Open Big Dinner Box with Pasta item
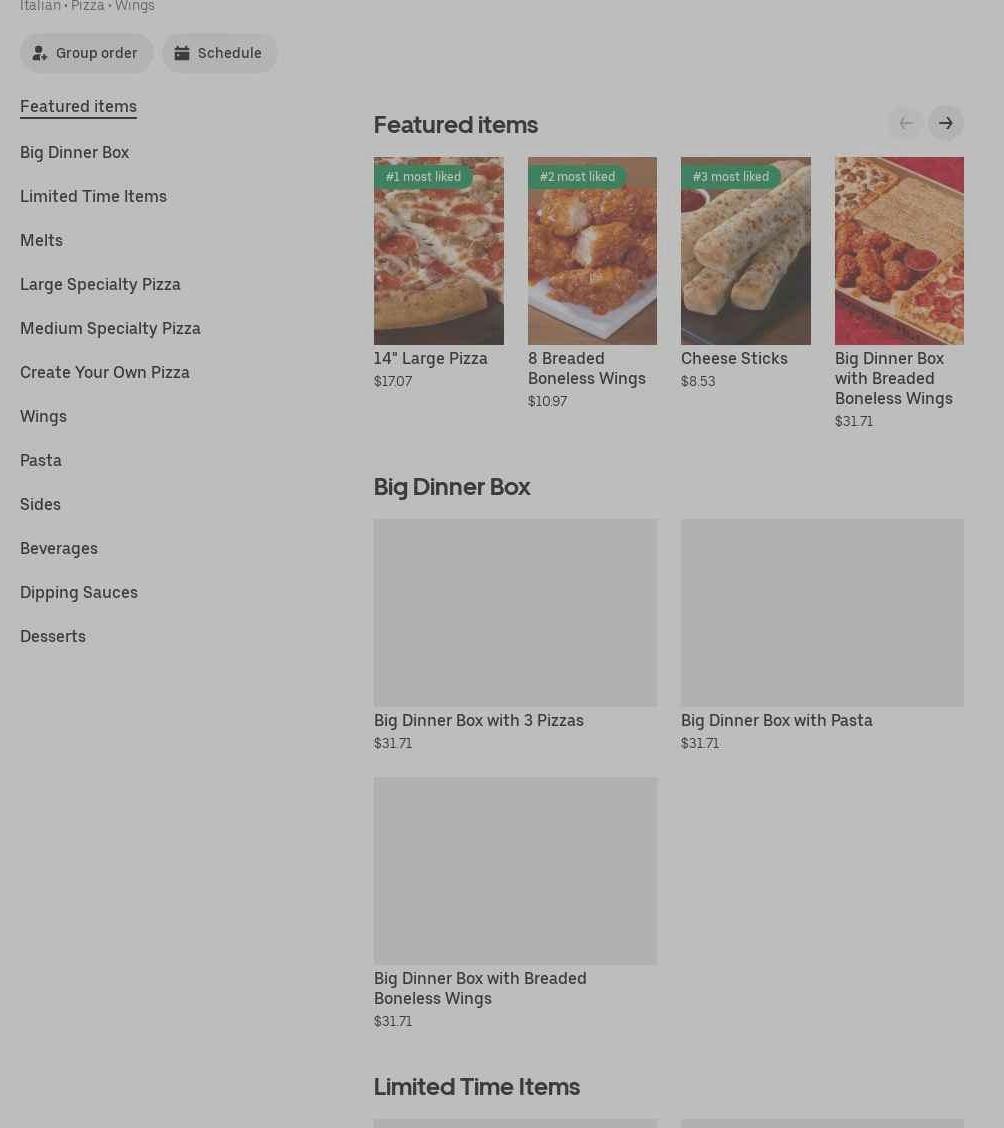The height and width of the screenshot is (1128, 1004). pyautogui.click(x=822, y=635)
